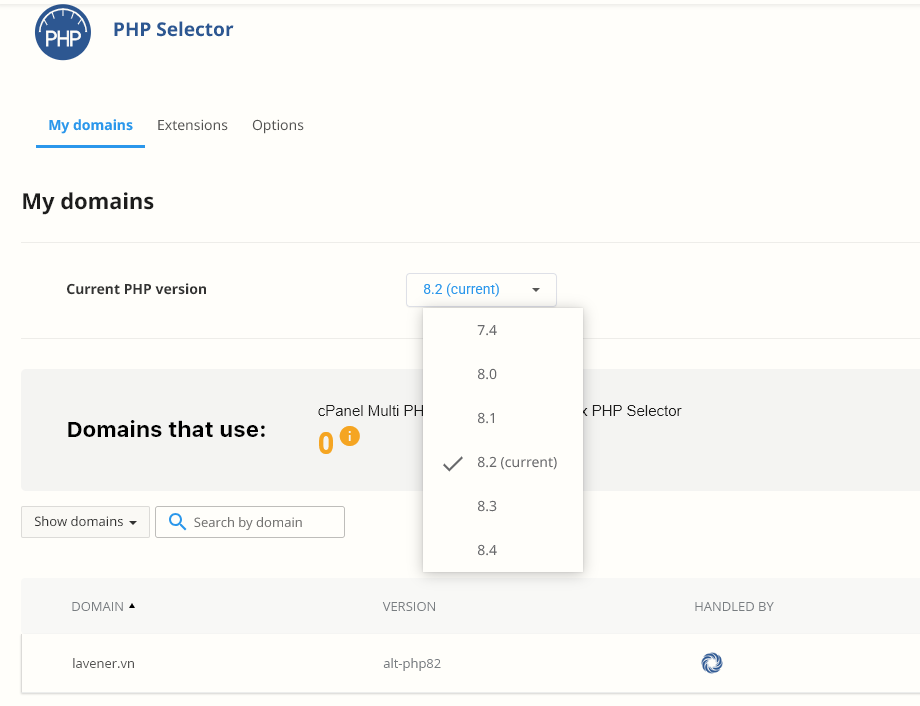
Task: Click the HANDLED BY column header
Action: [x=733, y=606]
